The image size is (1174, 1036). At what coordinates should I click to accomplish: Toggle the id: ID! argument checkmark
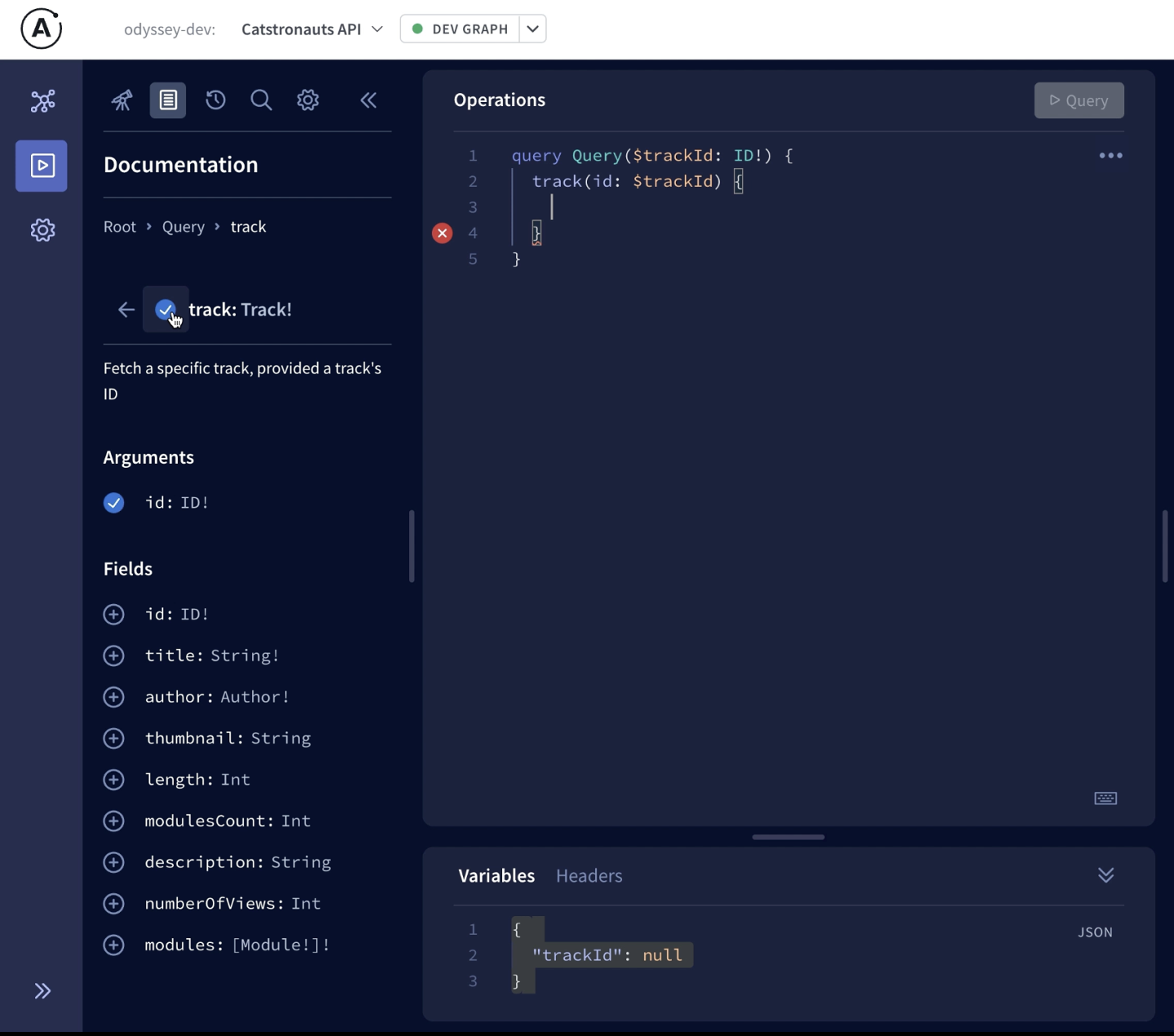(x=114, y=503)
